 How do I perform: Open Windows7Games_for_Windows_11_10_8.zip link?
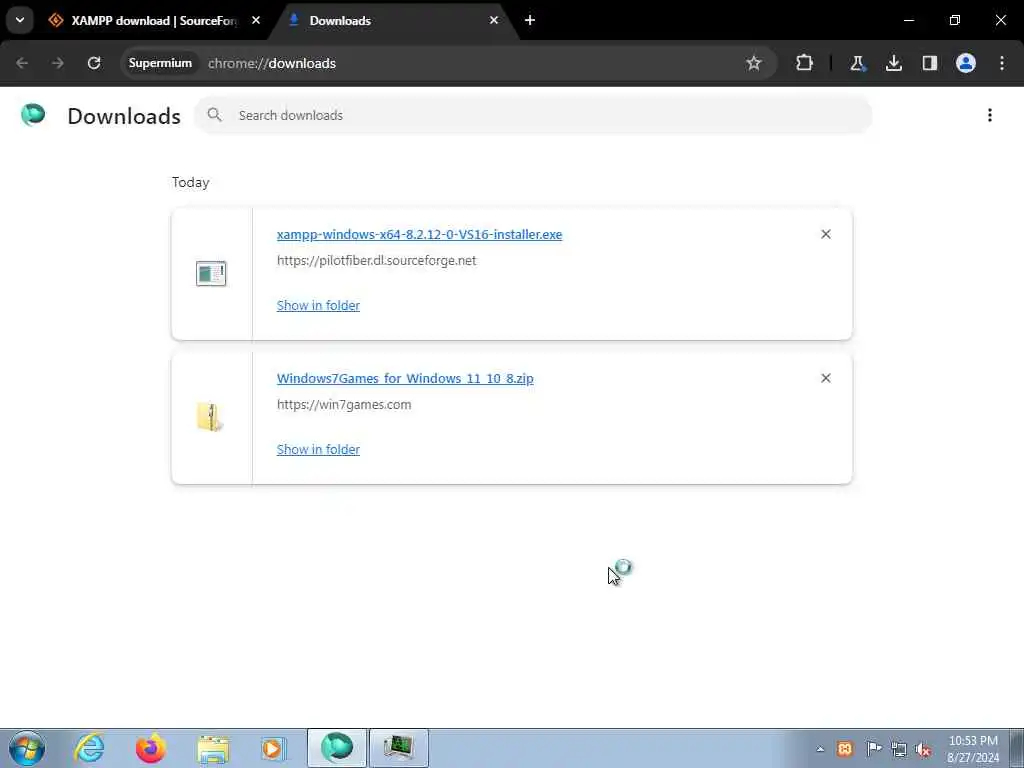coord(405,378)
